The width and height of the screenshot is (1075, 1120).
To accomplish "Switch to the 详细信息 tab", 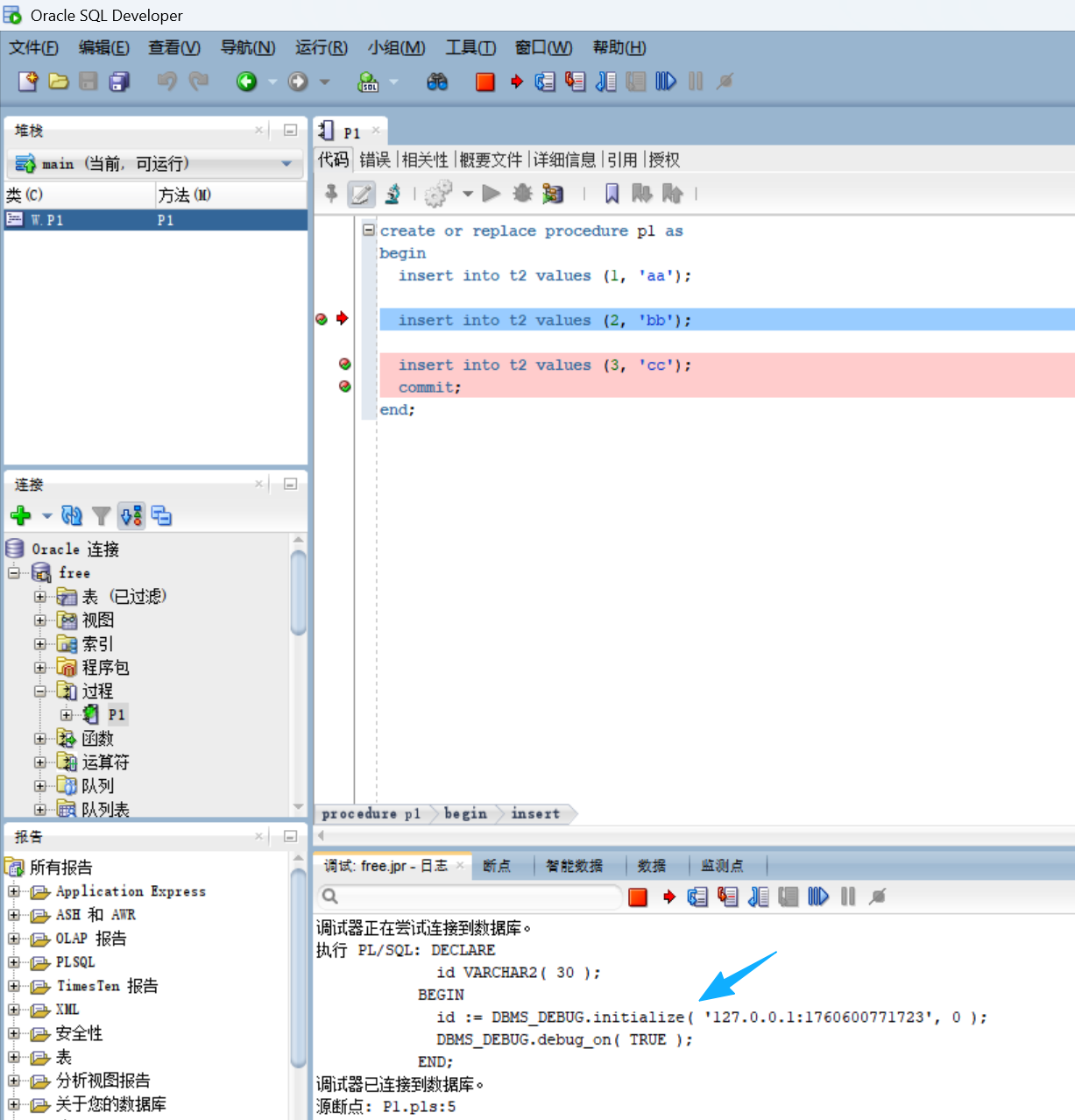I will click(564, 159).
